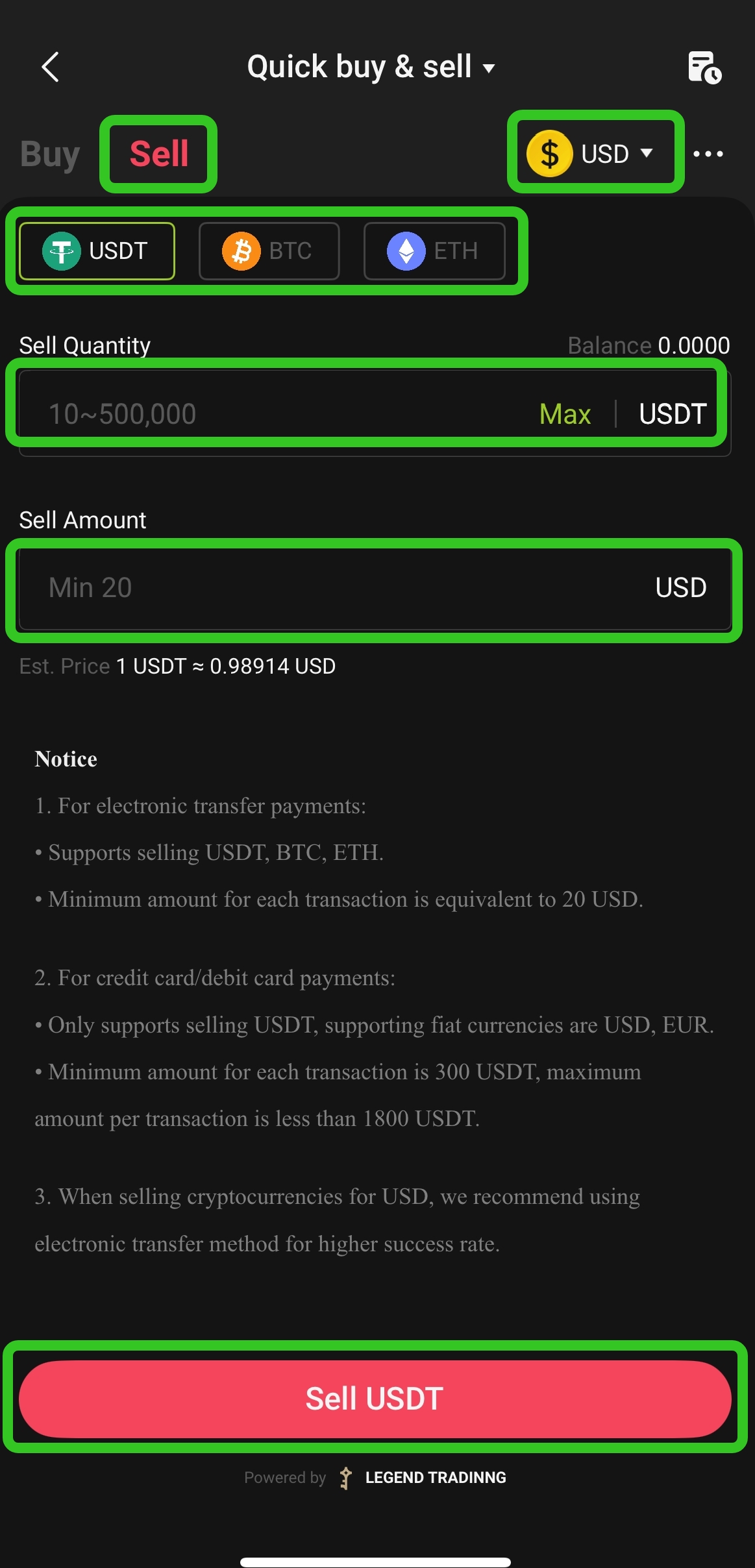This screenshot has width=755, height=1568.
Task: Tap the Max quantity link
Action: [x=565, y=414]
